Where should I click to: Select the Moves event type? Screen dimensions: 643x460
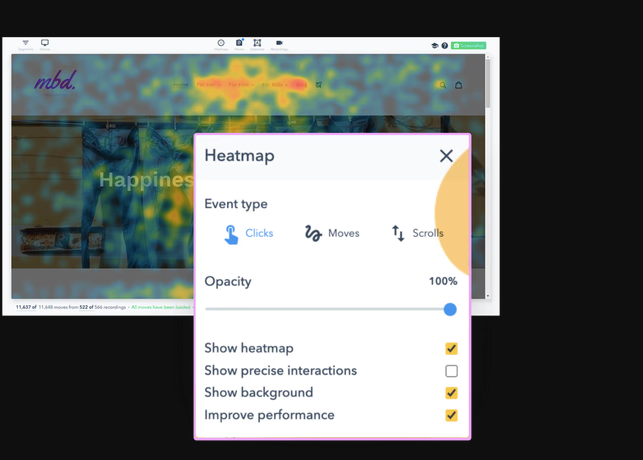[x=332, y=233]
